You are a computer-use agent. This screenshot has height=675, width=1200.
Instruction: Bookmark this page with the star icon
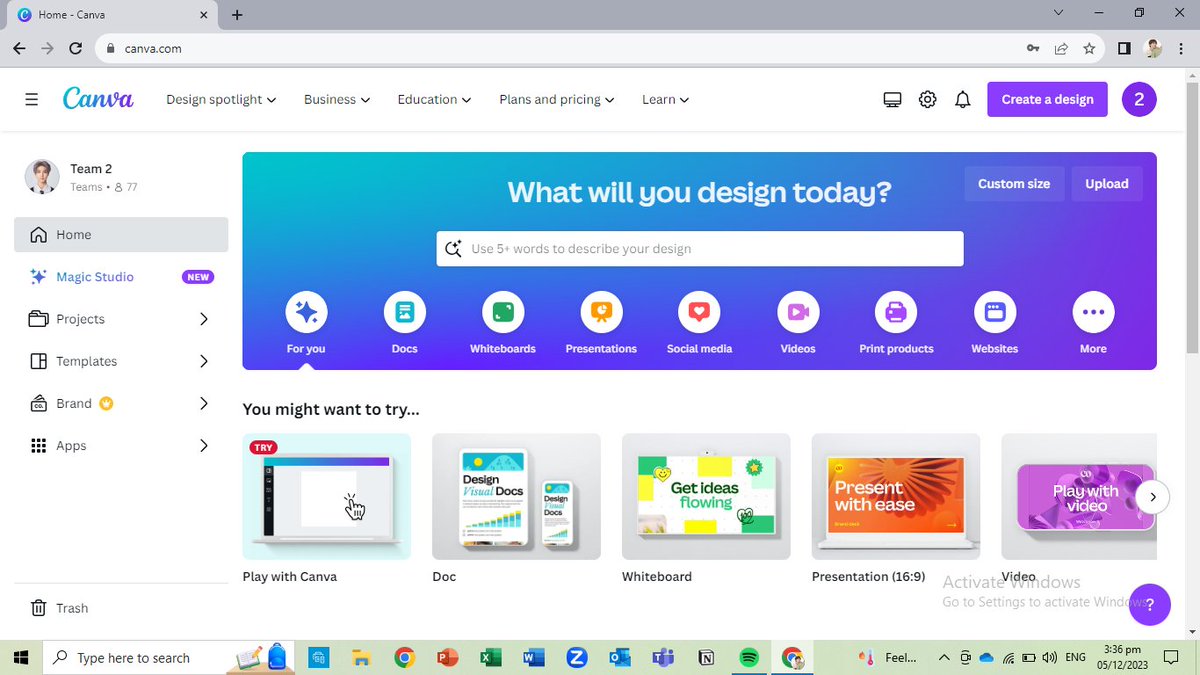(x=1089, y=48)
